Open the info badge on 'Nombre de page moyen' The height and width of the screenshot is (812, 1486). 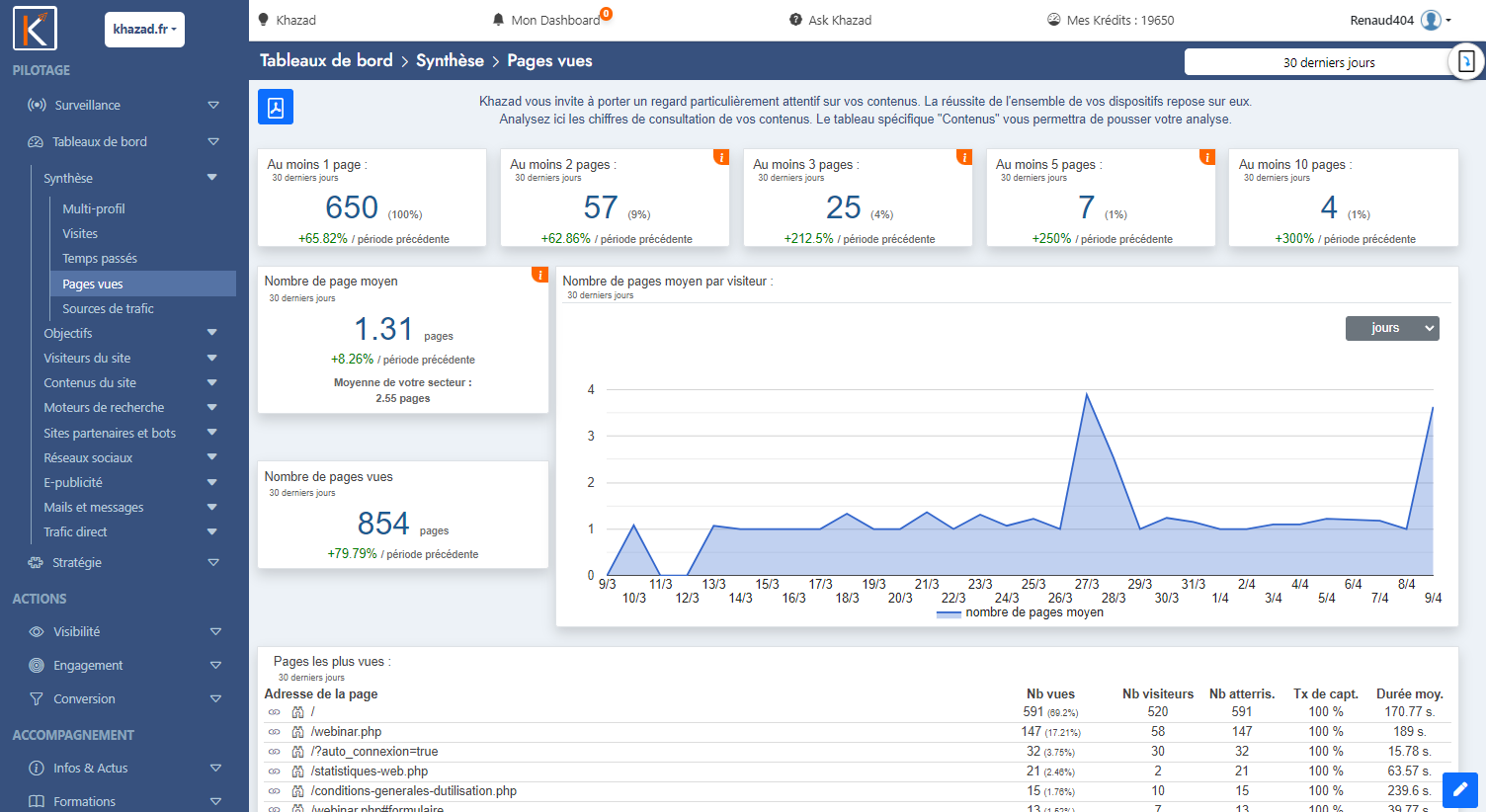[540, 275]
